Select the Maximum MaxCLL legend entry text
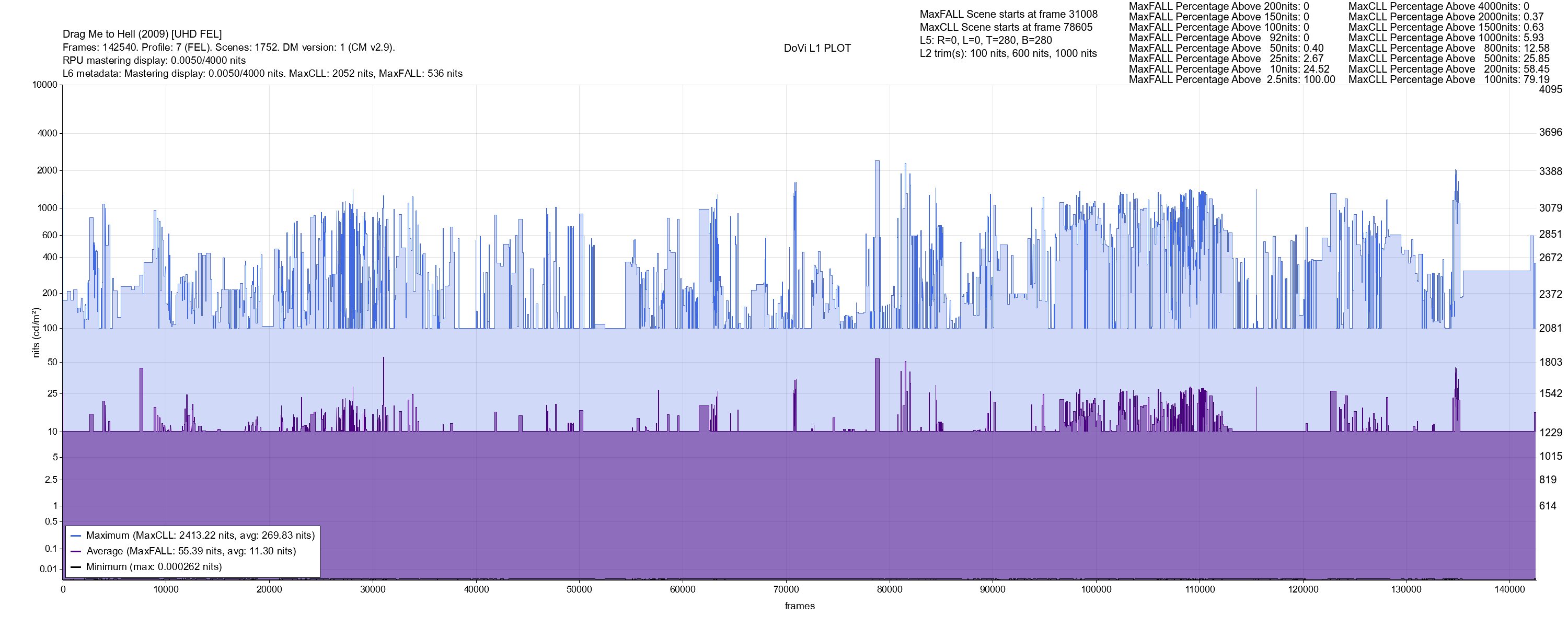 pos(200,536)
